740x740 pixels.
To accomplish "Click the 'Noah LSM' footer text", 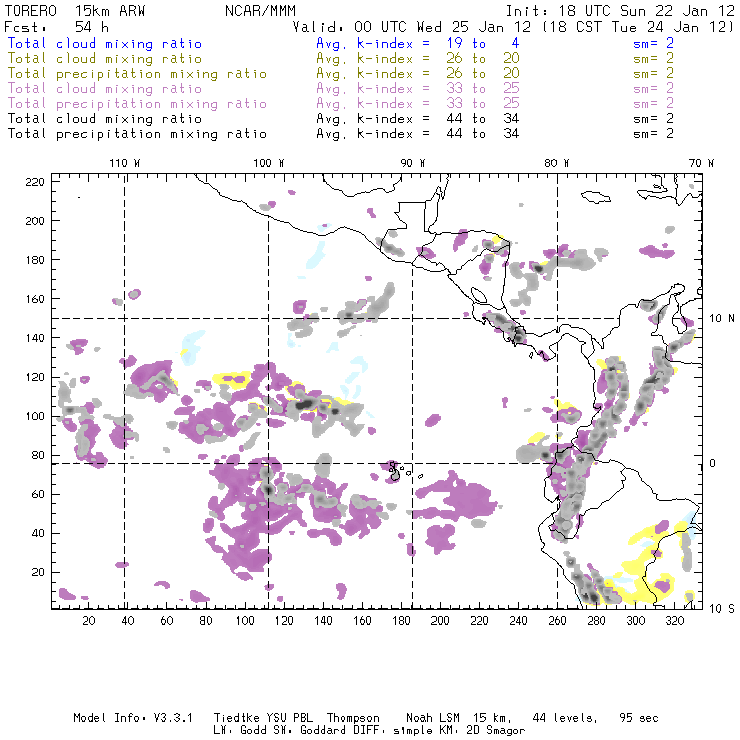I will 433,718.
